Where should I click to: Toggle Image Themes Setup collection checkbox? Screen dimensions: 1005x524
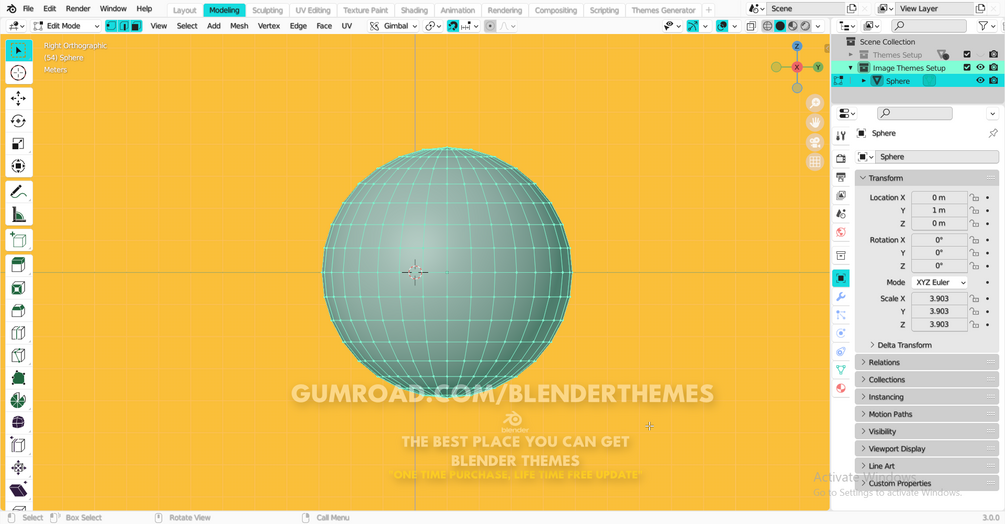pyautogui.click(x=967, y=67)
